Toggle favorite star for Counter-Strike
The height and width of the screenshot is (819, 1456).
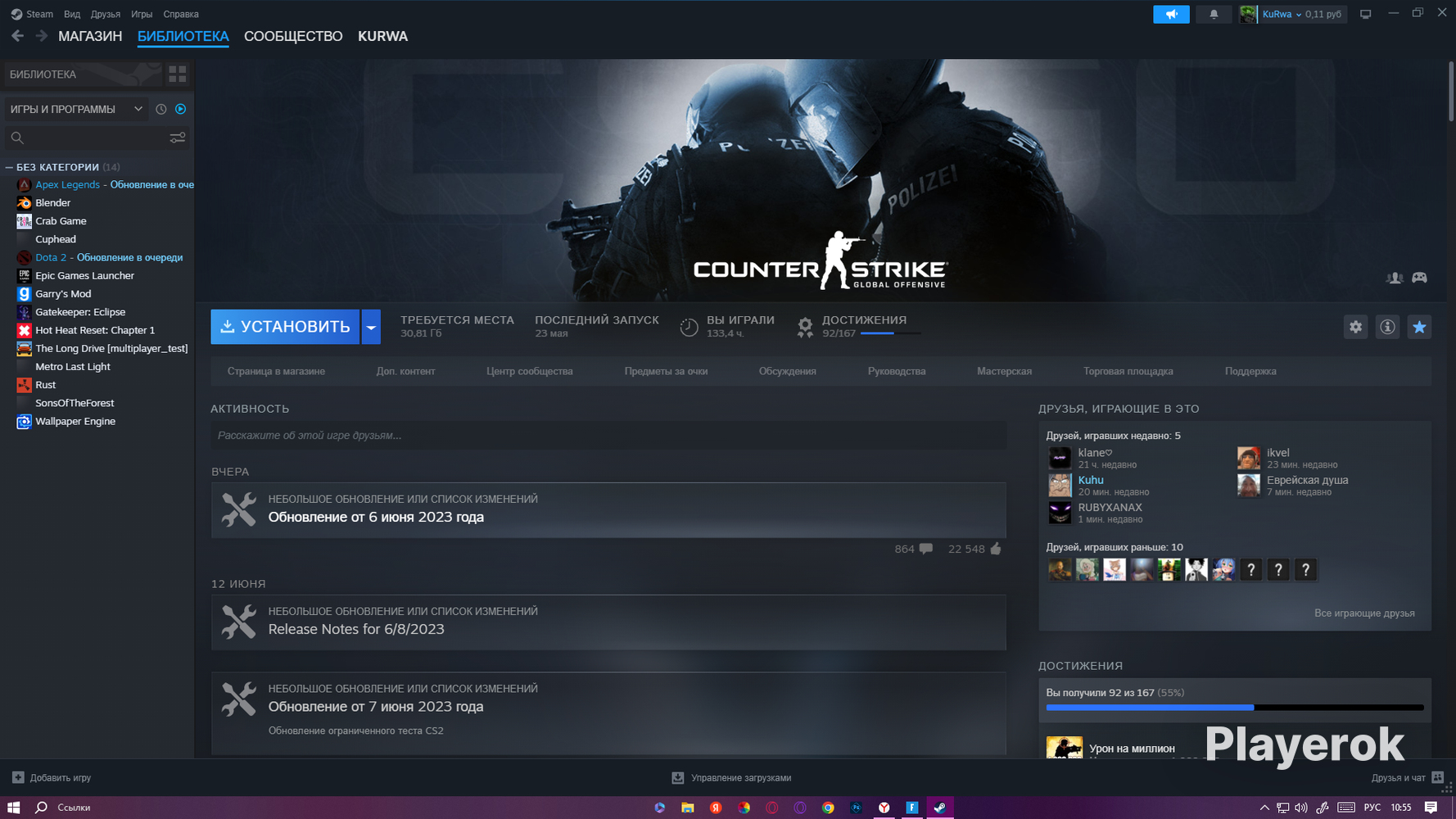[1419, 327]
